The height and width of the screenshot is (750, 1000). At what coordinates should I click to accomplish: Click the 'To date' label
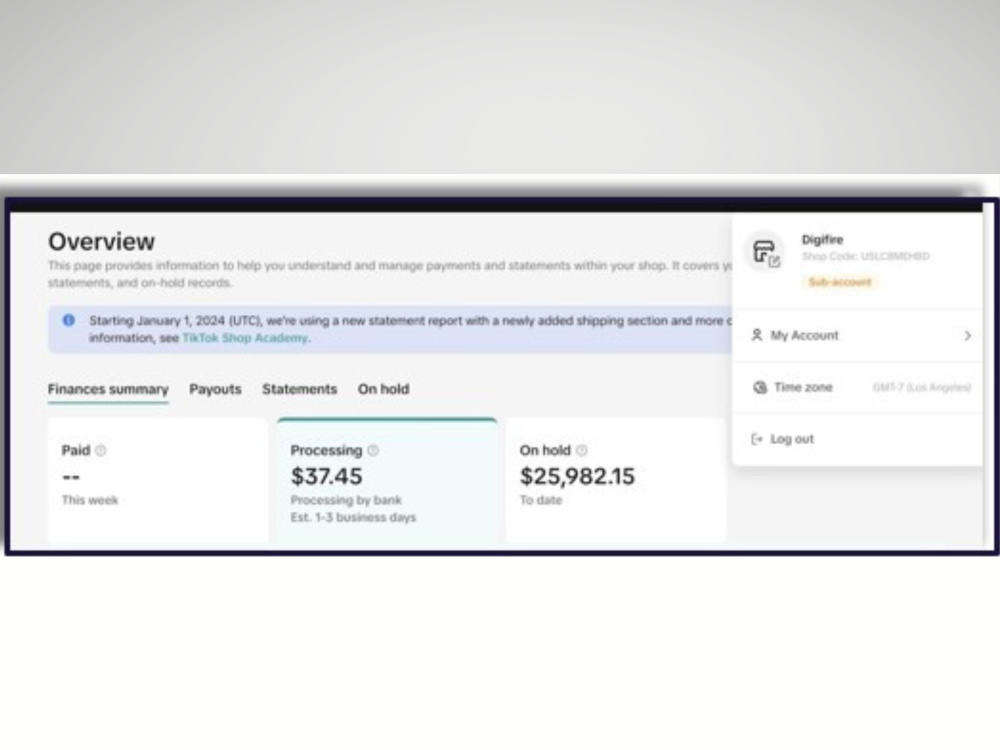point(541,500)
